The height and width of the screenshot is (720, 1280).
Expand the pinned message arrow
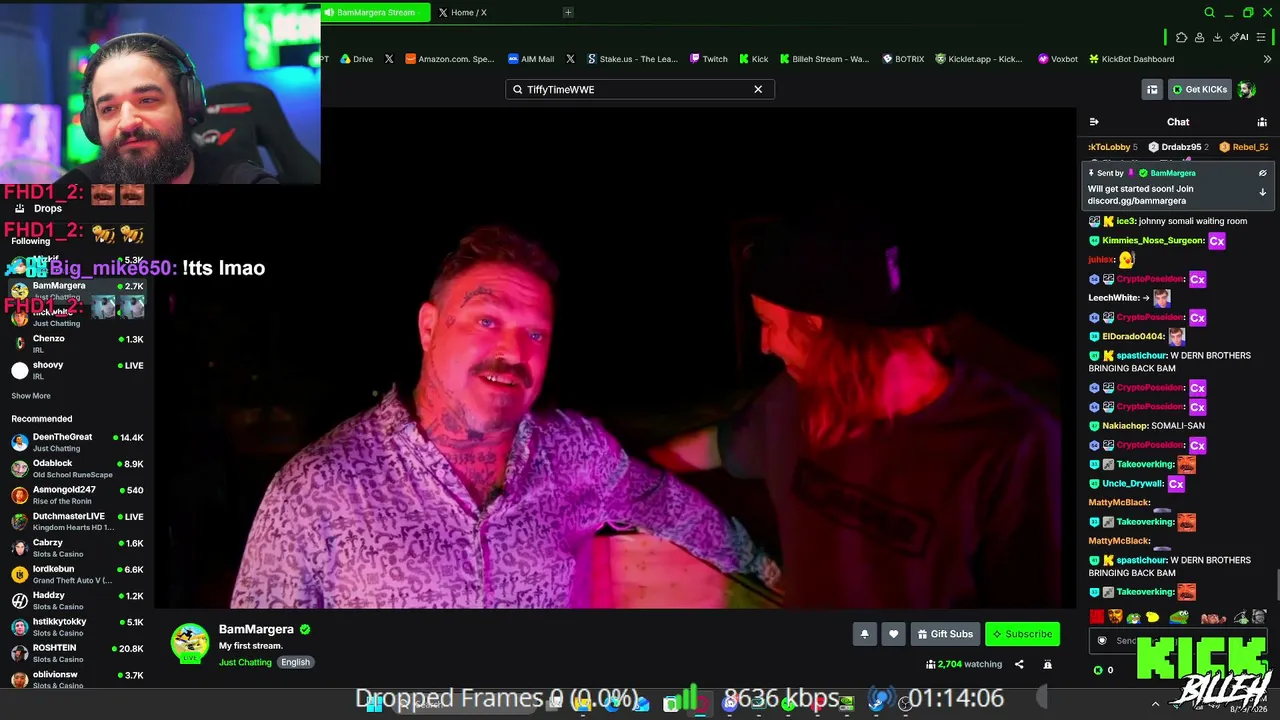(x=1262, y=192)
